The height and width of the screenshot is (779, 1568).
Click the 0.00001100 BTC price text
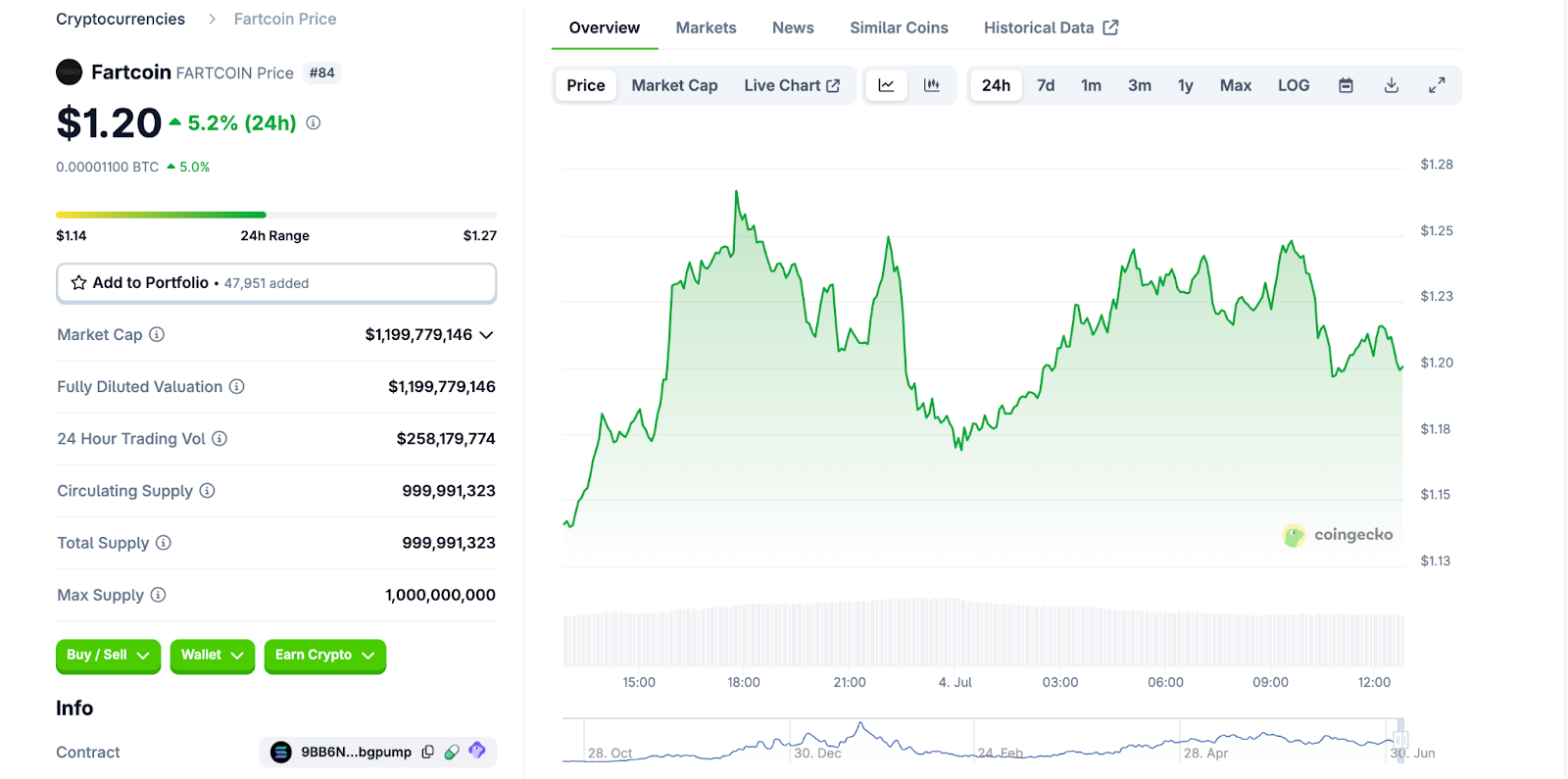[x=107, y=167]
